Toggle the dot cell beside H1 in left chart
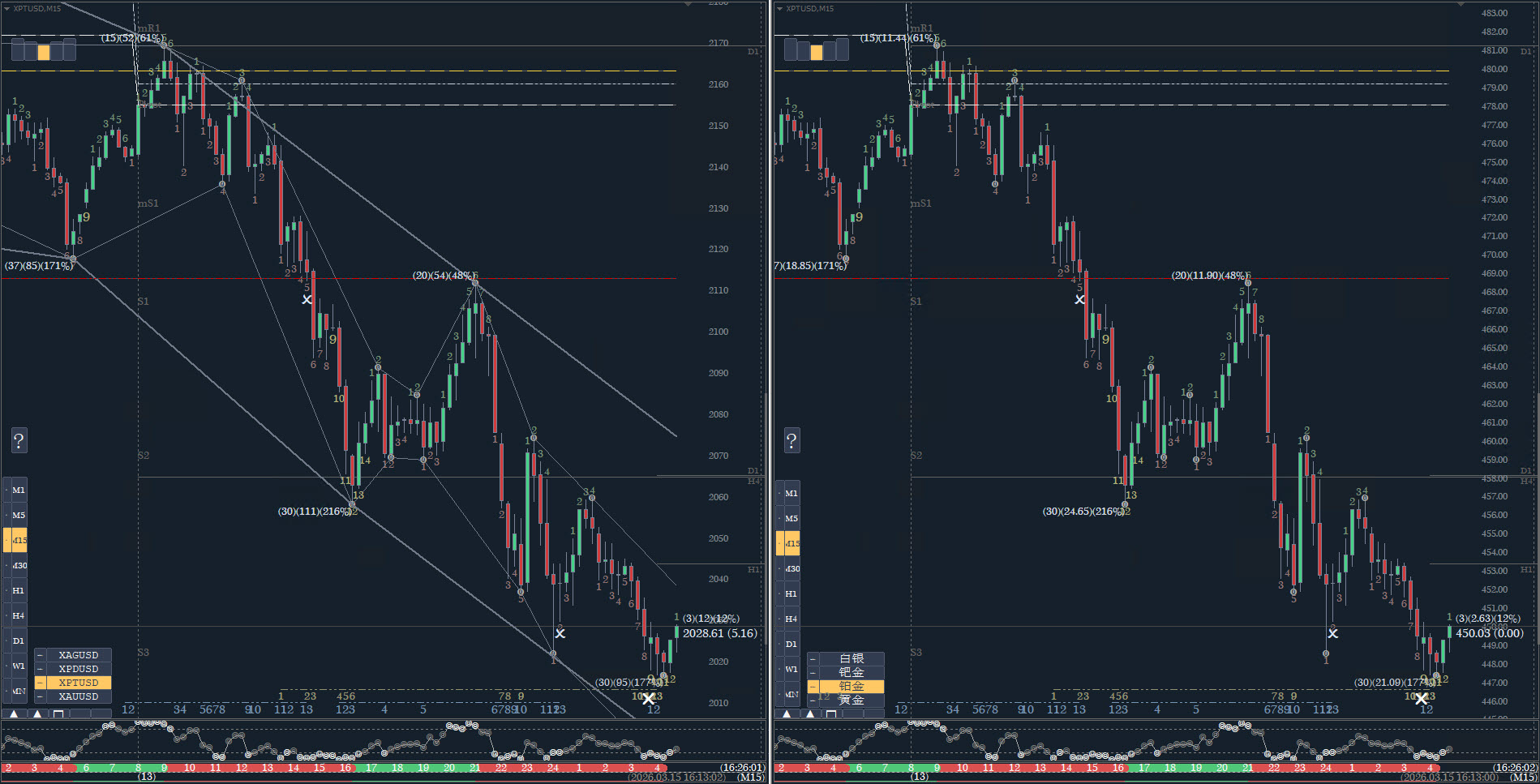Viewport: 1540px width, 784px height. pos(6,590)
